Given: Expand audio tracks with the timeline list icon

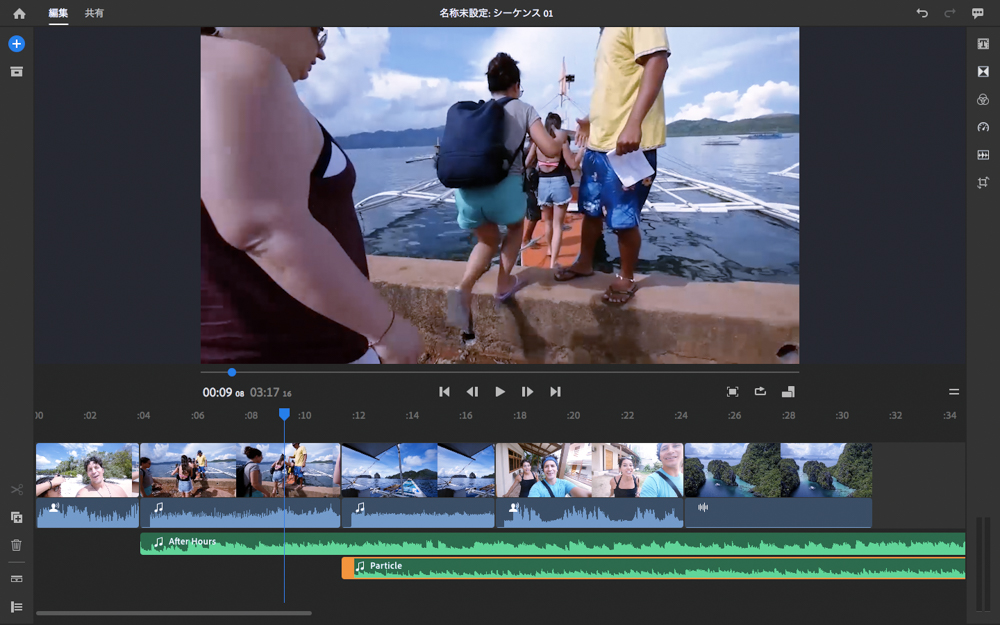Looking at the screenshot, I should pos(16,607).
